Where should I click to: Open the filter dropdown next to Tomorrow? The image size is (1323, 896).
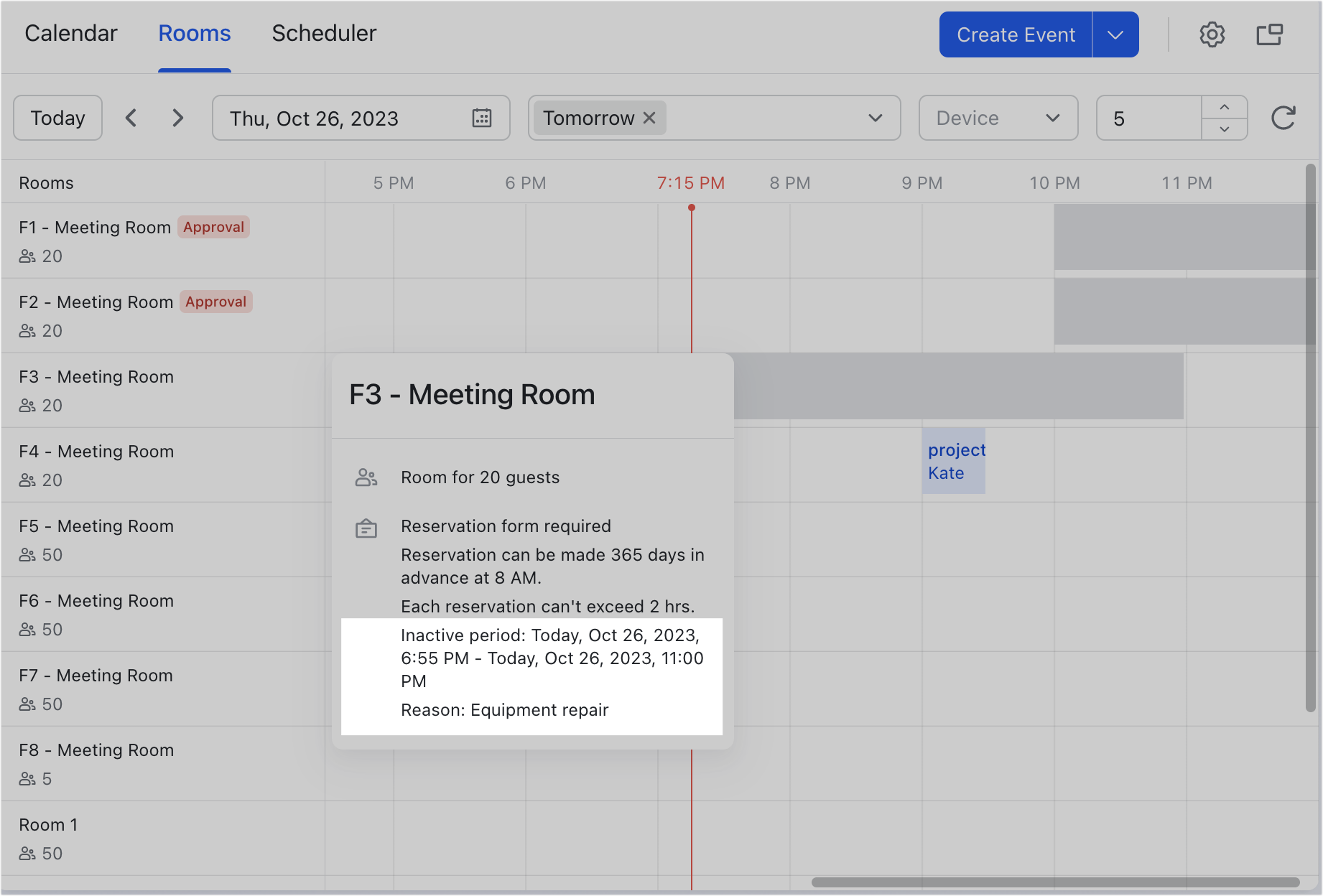(875, 118)
